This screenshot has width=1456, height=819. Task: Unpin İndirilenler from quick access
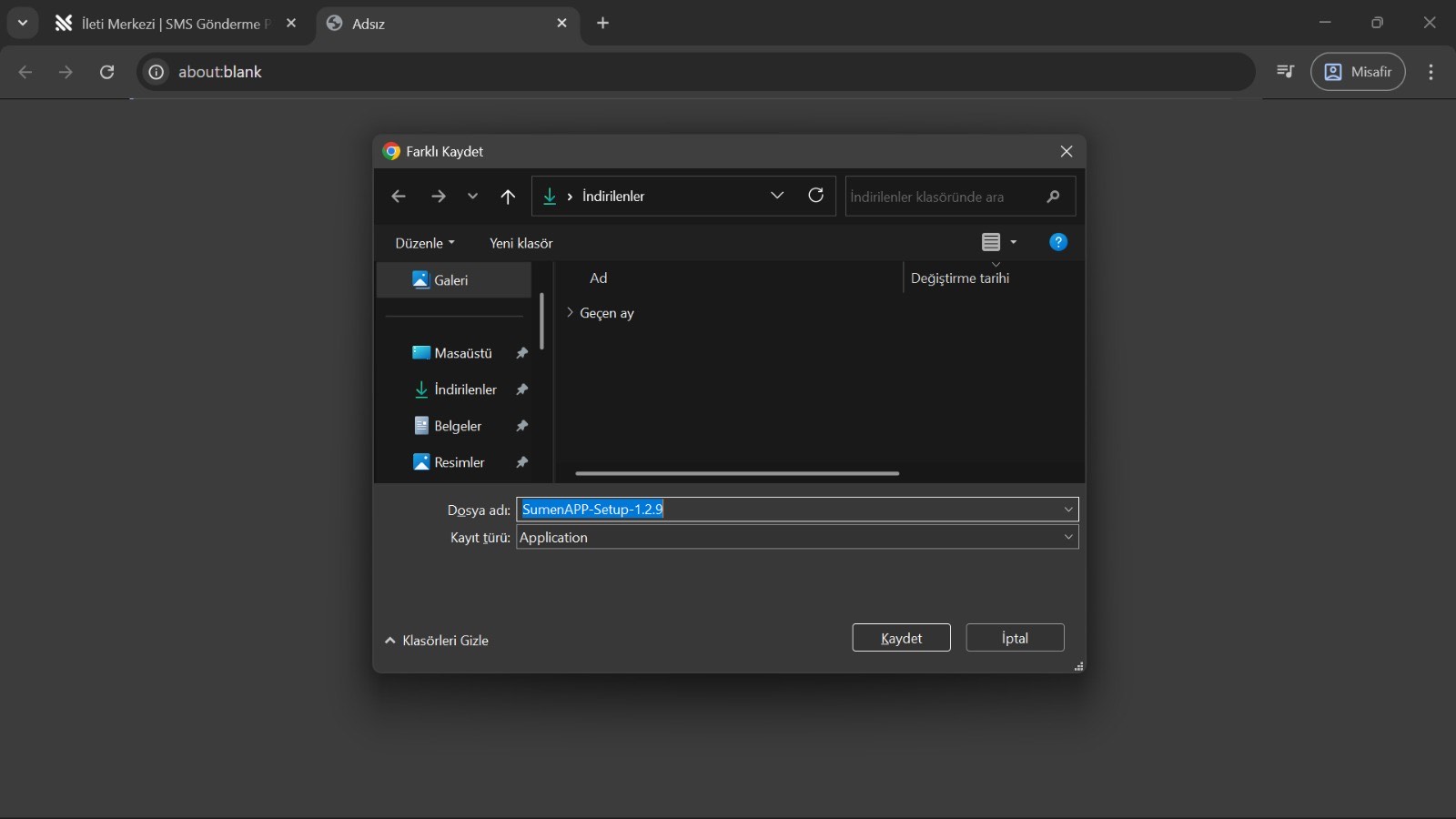coord(522,389)
